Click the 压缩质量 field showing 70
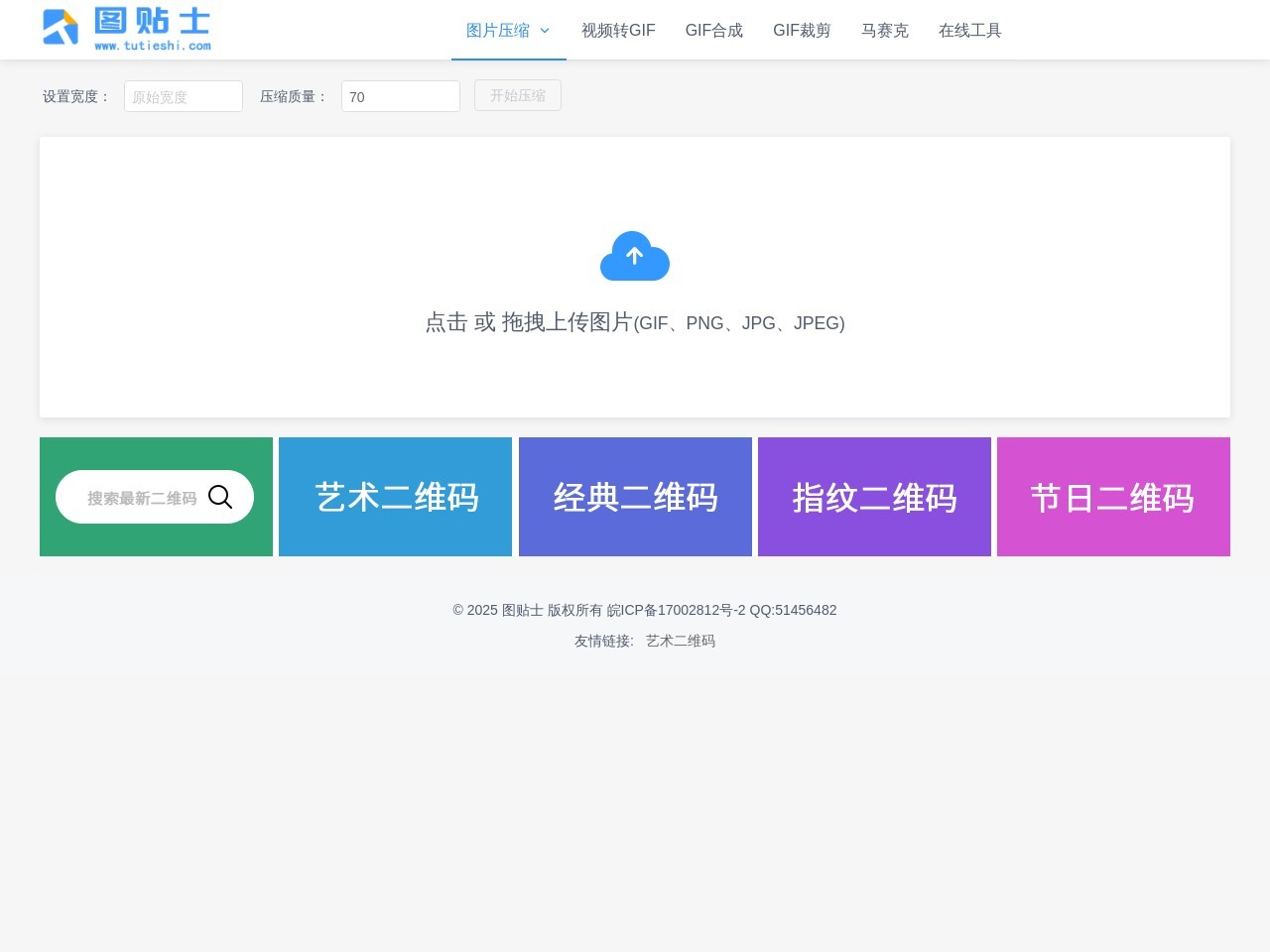Image resolution: width=1270 pixels, height=952 pixels. (x=401, y=96)
